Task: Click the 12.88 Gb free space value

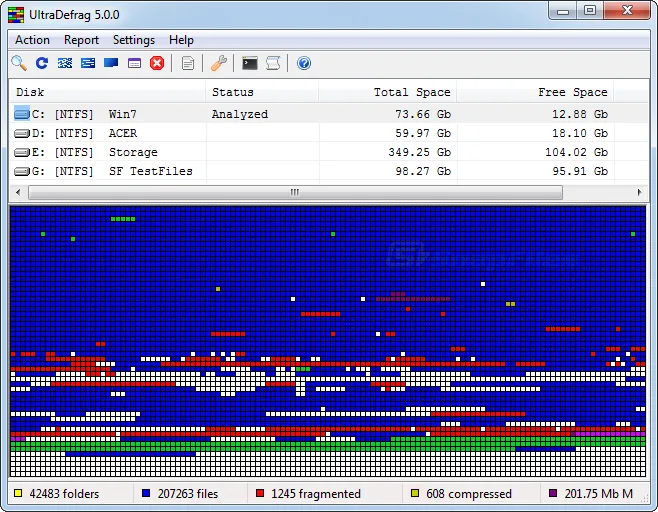Action: 580,114
